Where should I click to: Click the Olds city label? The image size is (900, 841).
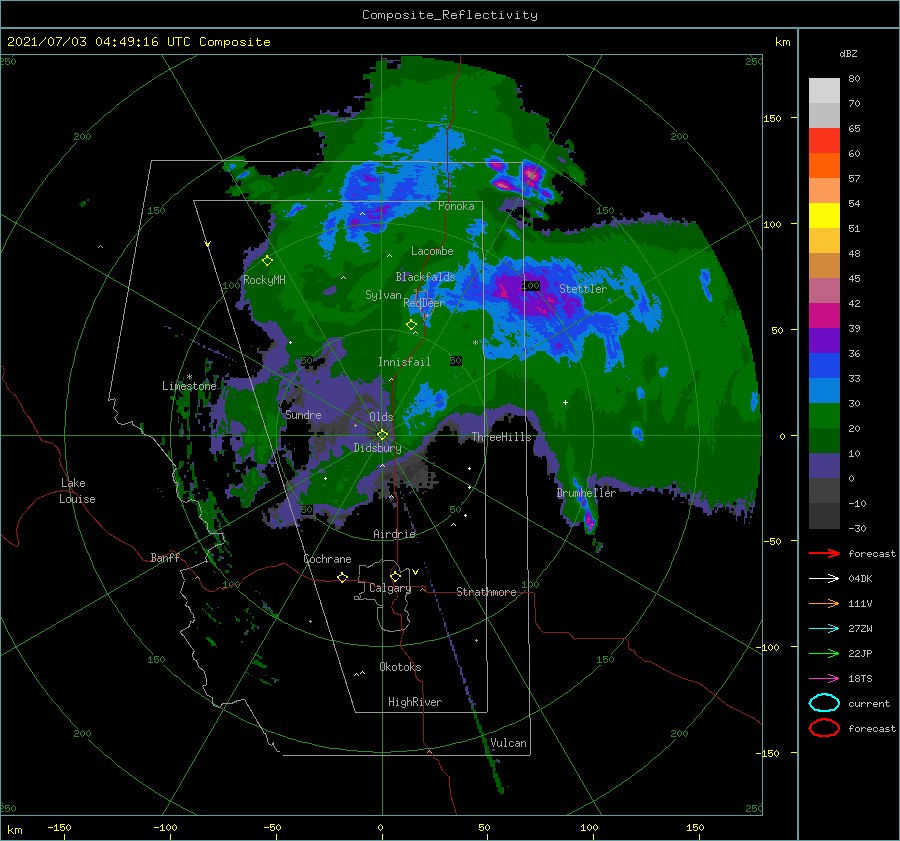pos(381,417)
